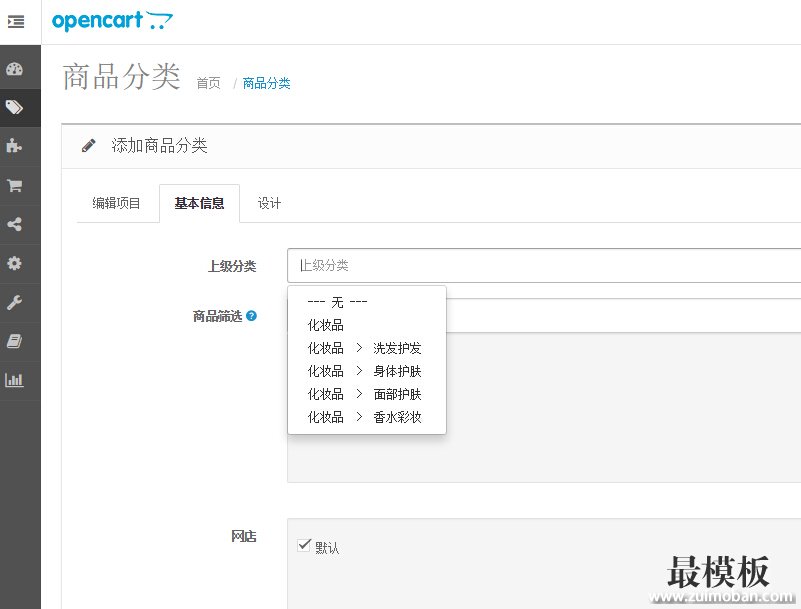Toggle the sidebar menu collapse icon

pyautogui.click(x=16, y=21)
